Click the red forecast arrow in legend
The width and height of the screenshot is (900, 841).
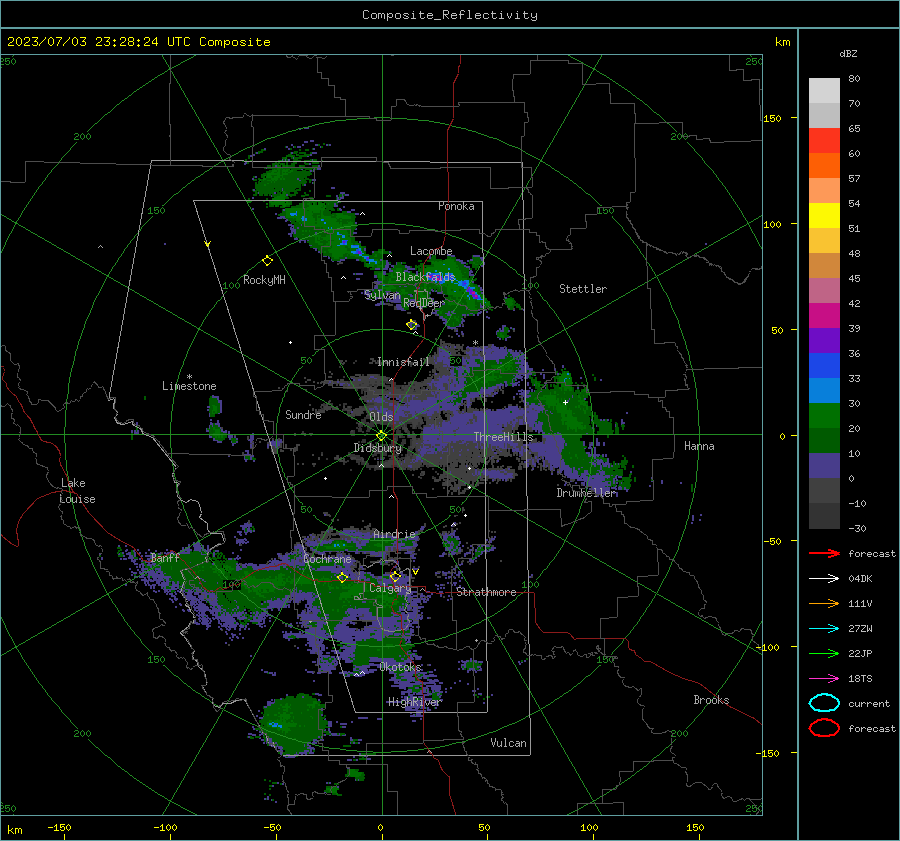824,553
